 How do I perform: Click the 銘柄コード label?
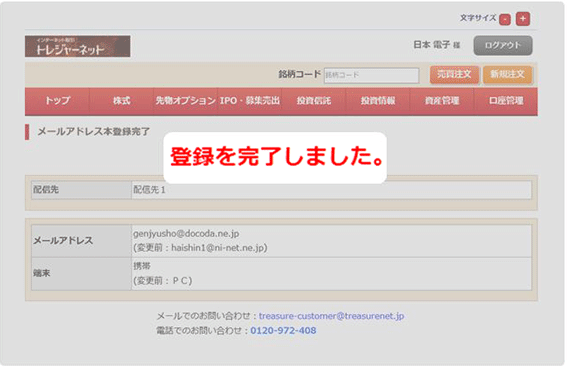point(299,74)
